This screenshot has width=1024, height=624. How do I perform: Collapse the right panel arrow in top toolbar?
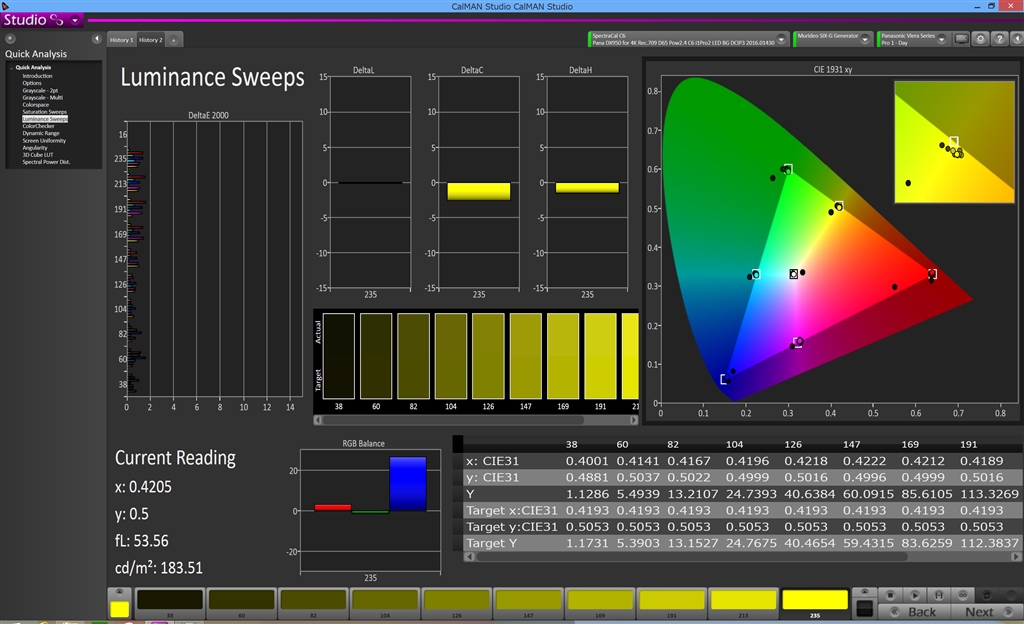click(x=1016, y=39)
